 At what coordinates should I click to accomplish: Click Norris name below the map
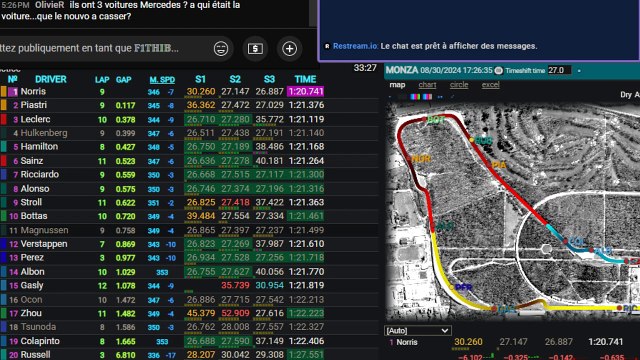(407, 342)
